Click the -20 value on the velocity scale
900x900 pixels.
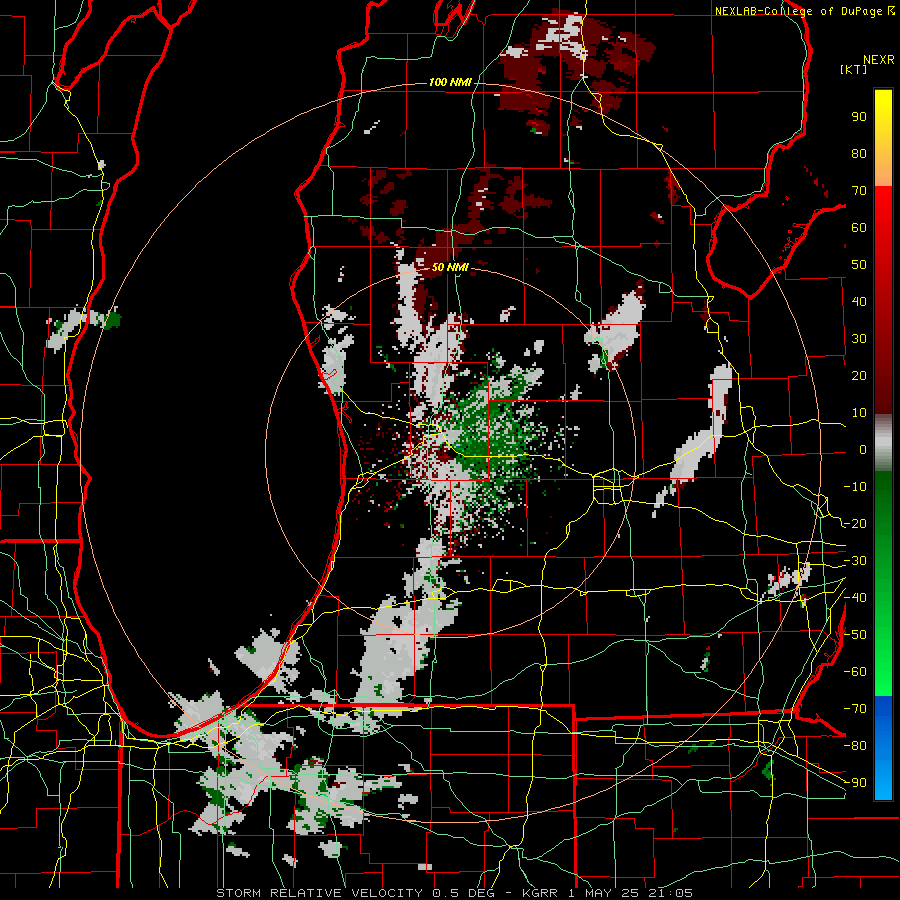[855, 524]
